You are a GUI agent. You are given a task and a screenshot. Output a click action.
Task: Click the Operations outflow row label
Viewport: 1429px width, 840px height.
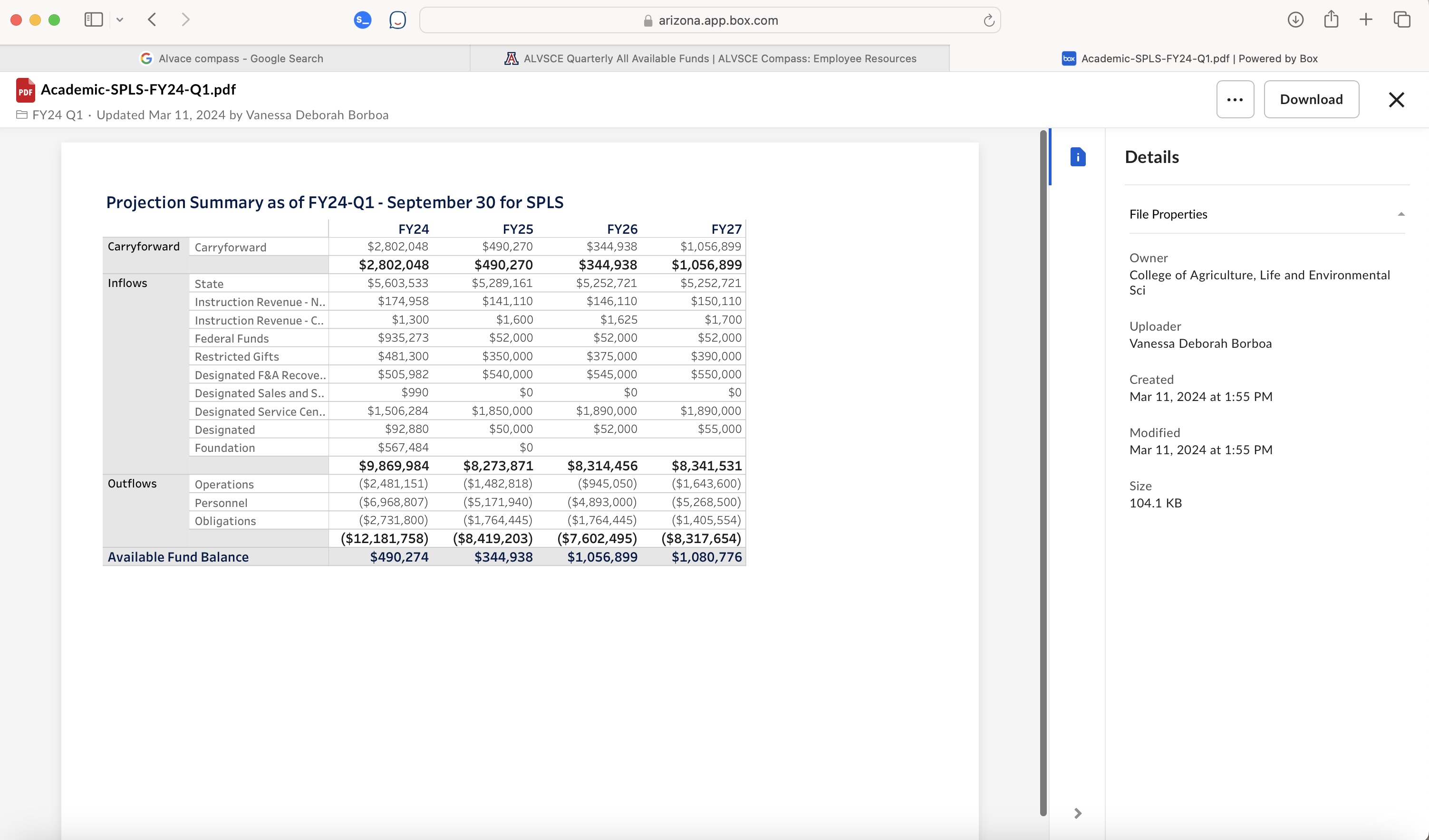(x=224, y=485)
